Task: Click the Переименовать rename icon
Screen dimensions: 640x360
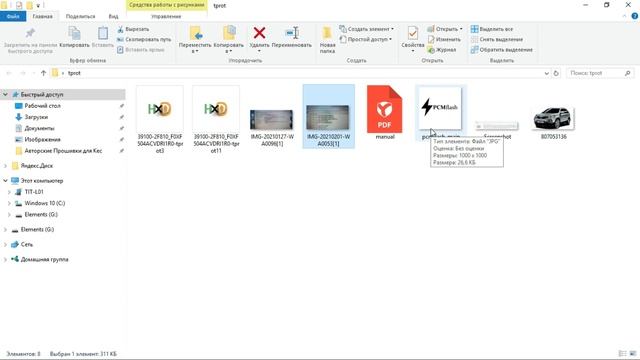Action: (x=292, y=33)
